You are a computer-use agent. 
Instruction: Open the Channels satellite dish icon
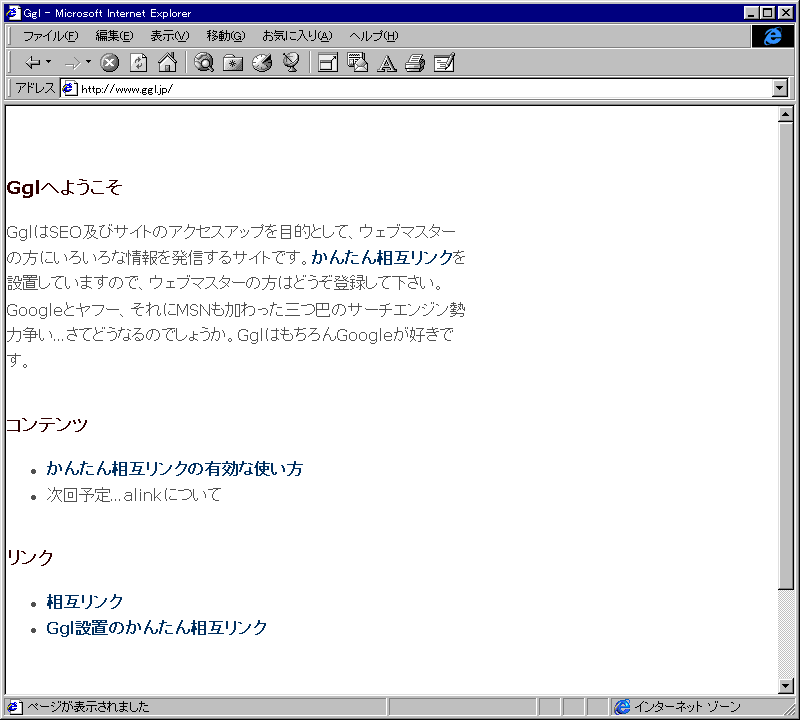coord(291,63)
